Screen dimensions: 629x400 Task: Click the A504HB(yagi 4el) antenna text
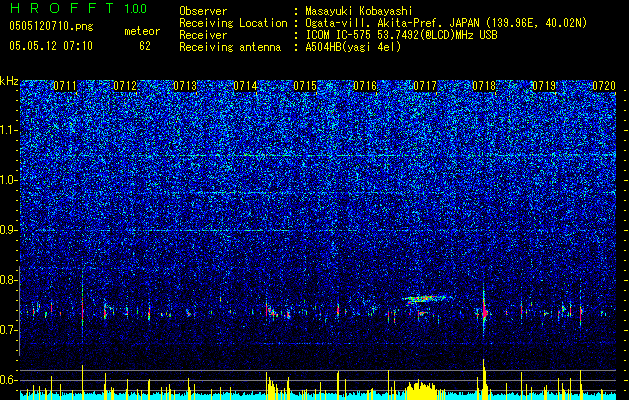[x=353, y=47]
